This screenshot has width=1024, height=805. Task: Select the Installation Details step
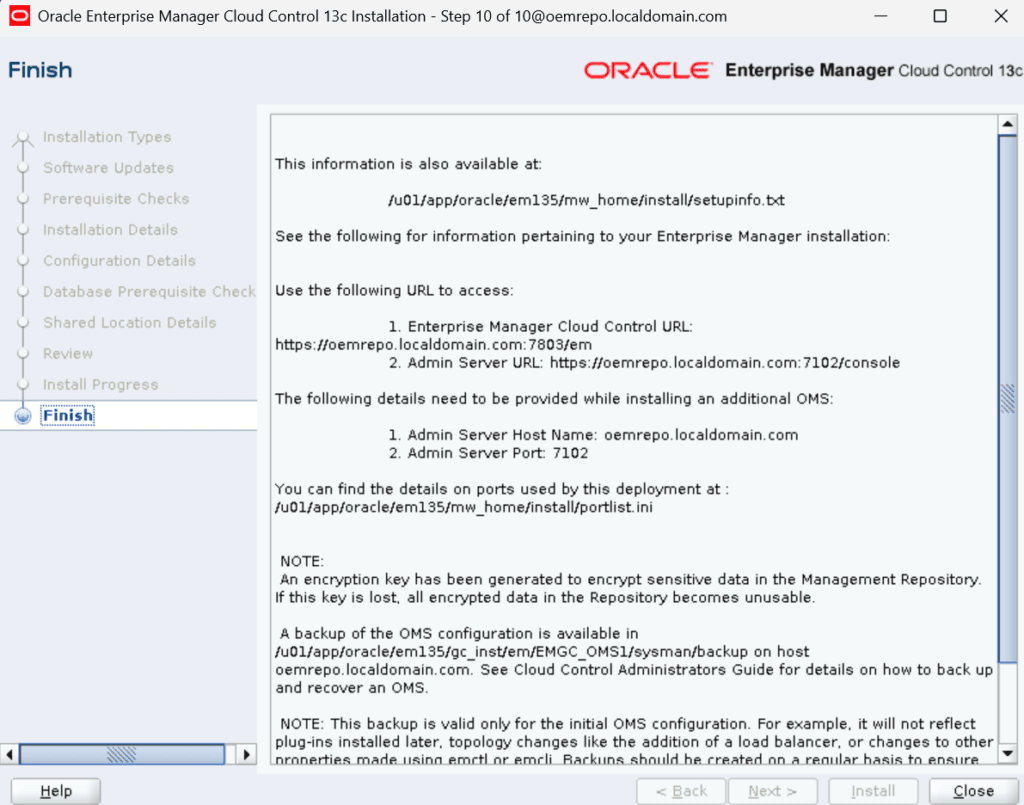(x=110, y=230)
